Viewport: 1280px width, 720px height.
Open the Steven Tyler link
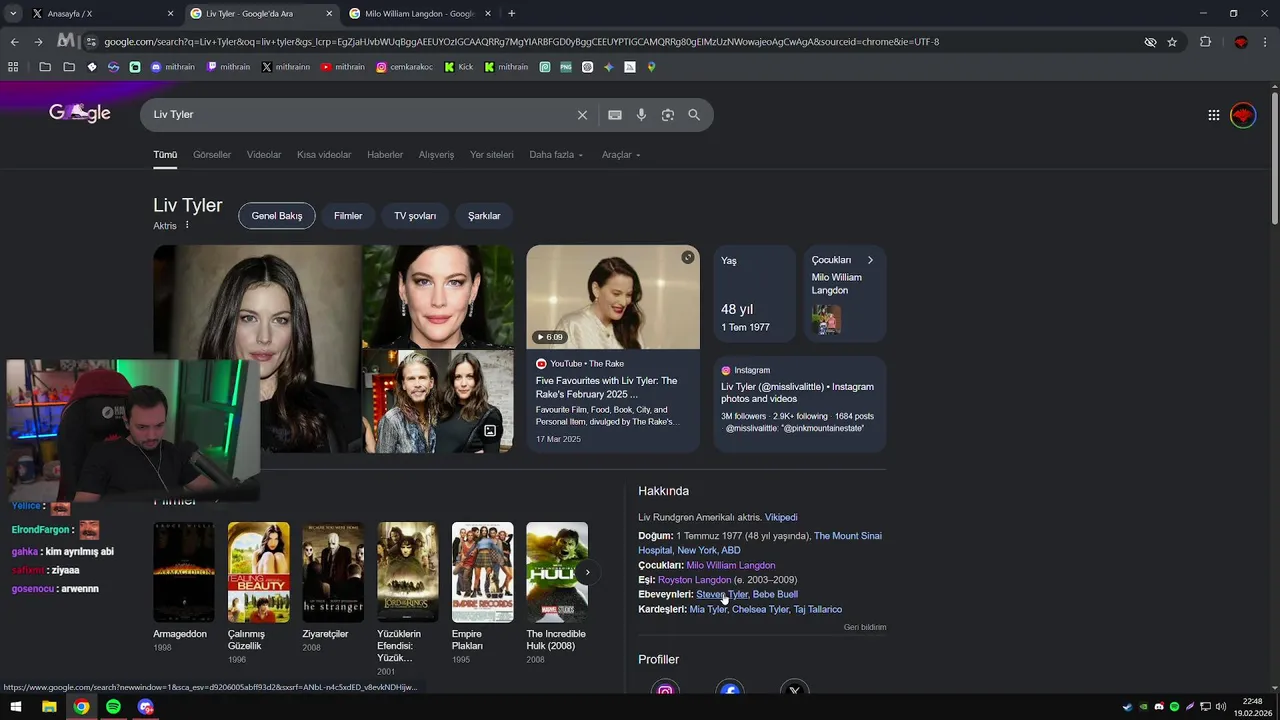pyautogui.click(x=722, y=595)
